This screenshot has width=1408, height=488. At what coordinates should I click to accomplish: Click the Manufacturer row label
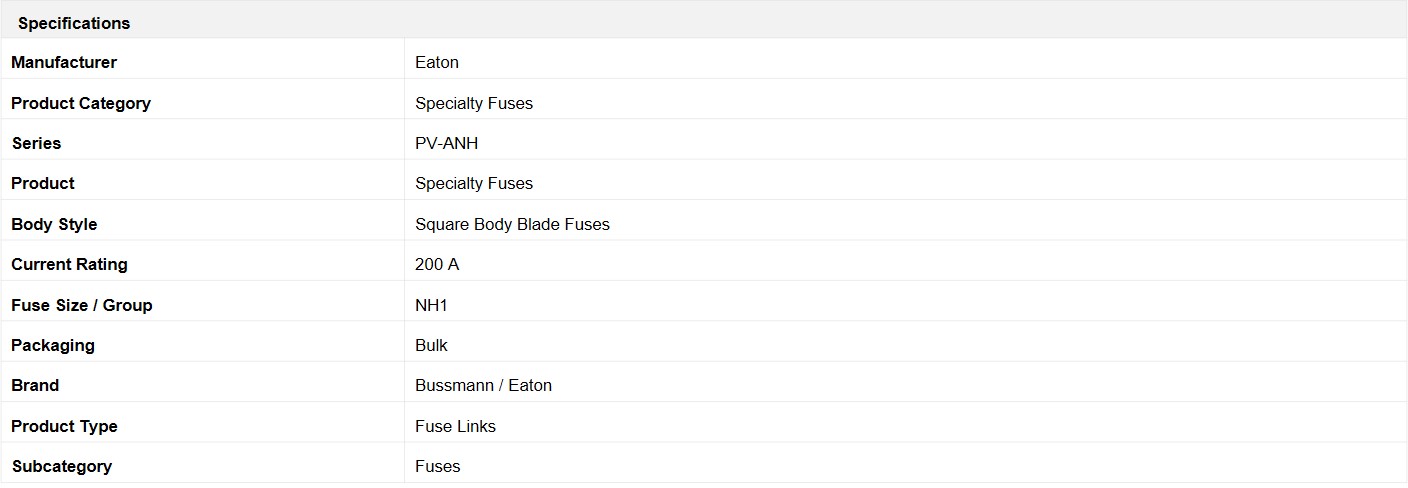(x=64, y=62)
